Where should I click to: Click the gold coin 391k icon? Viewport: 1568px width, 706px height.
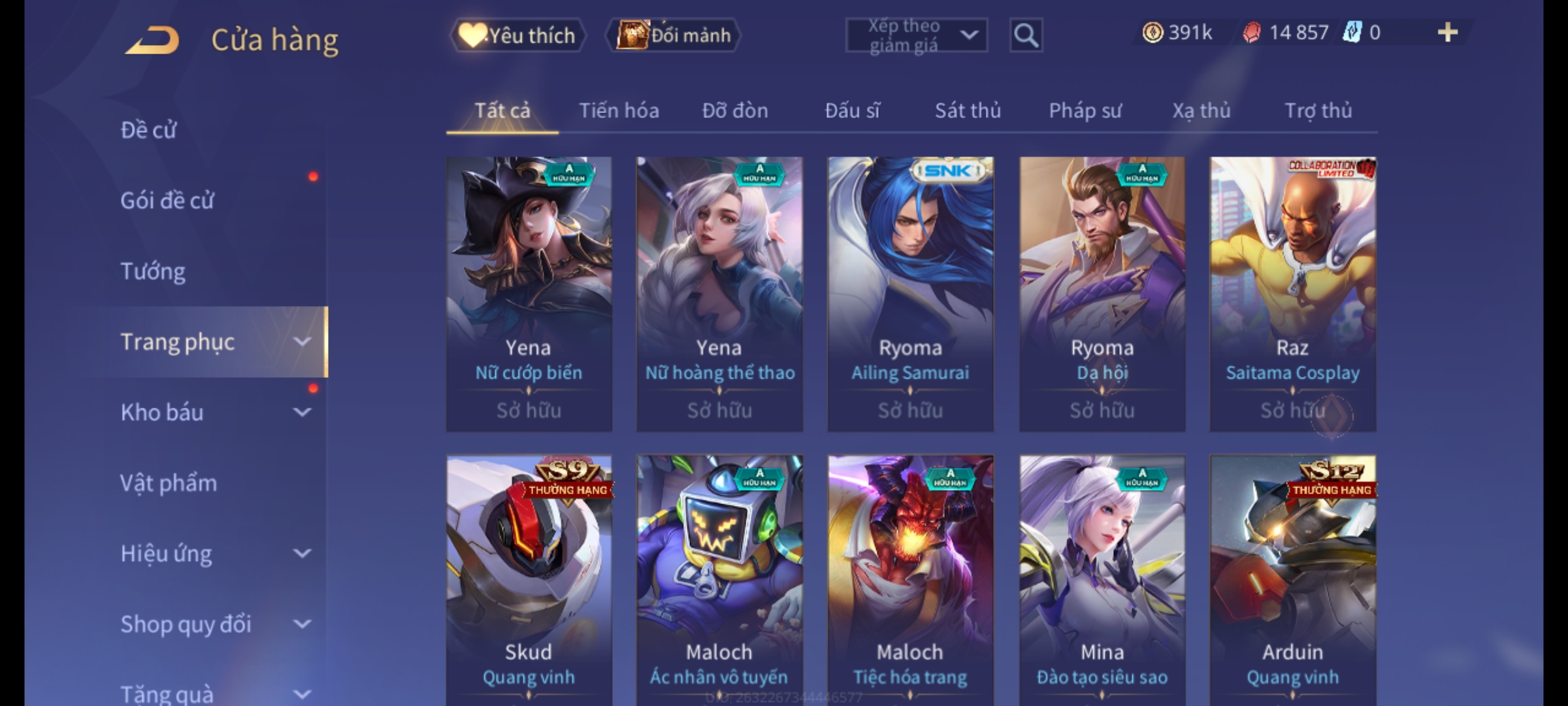(x=1152, y=33)
